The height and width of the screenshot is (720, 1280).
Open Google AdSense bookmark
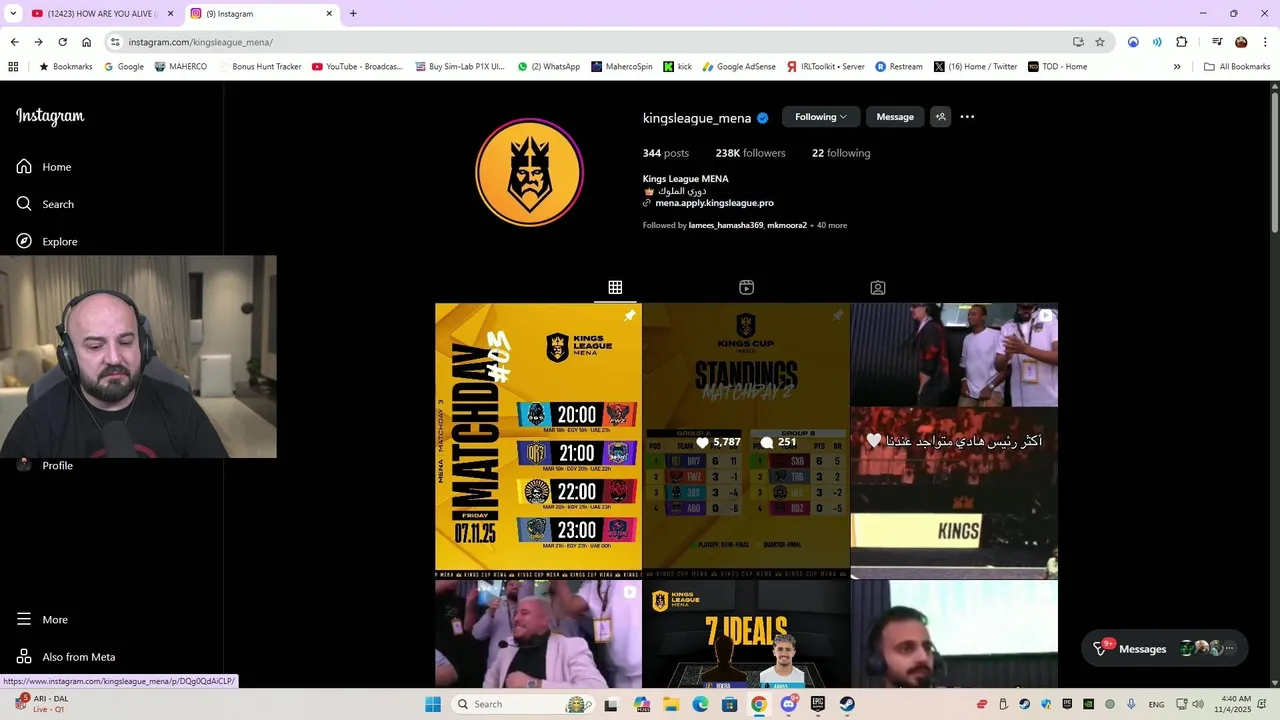(x=739, y=67)
